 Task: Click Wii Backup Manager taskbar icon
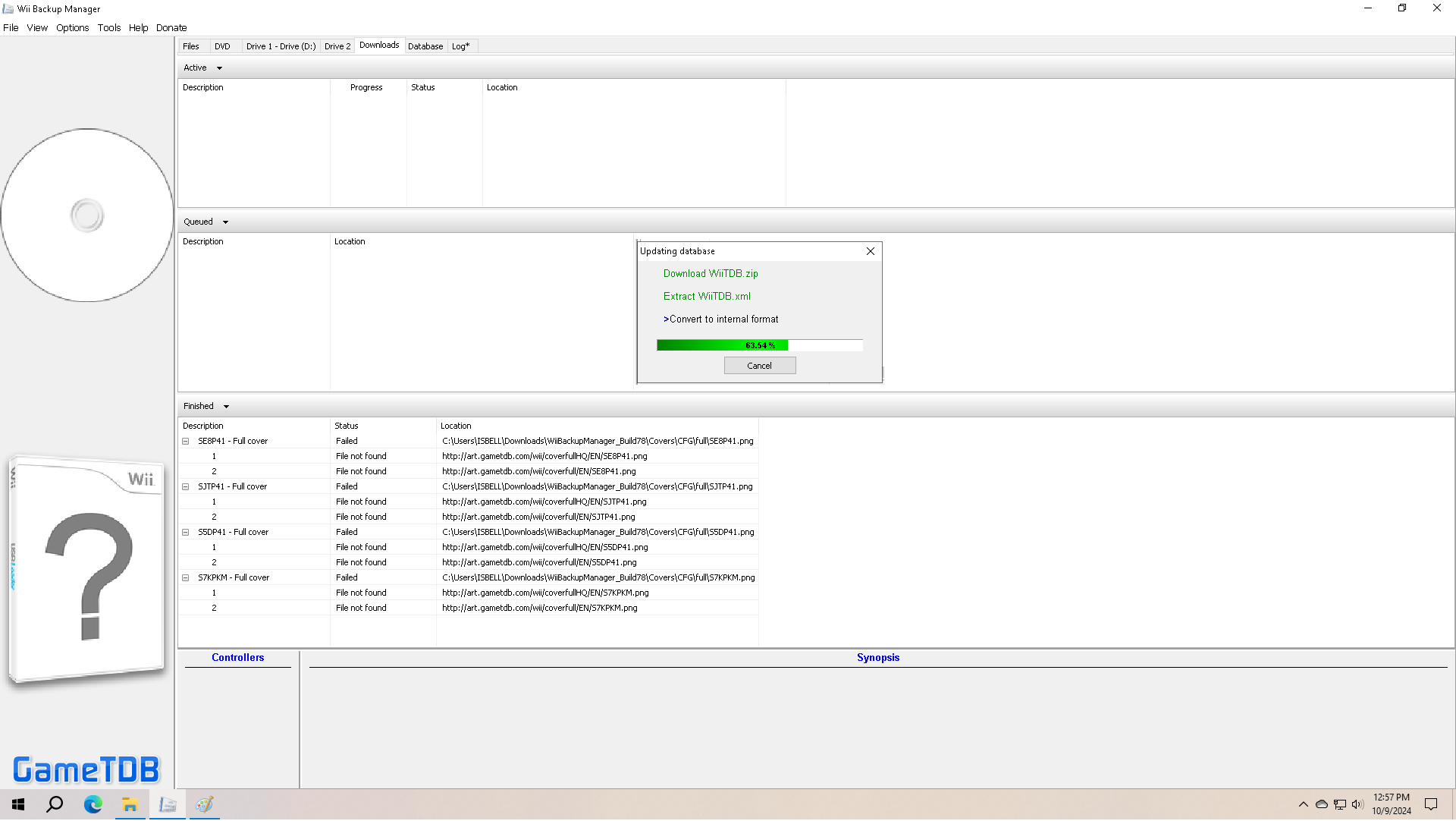(x=168, y=805)
